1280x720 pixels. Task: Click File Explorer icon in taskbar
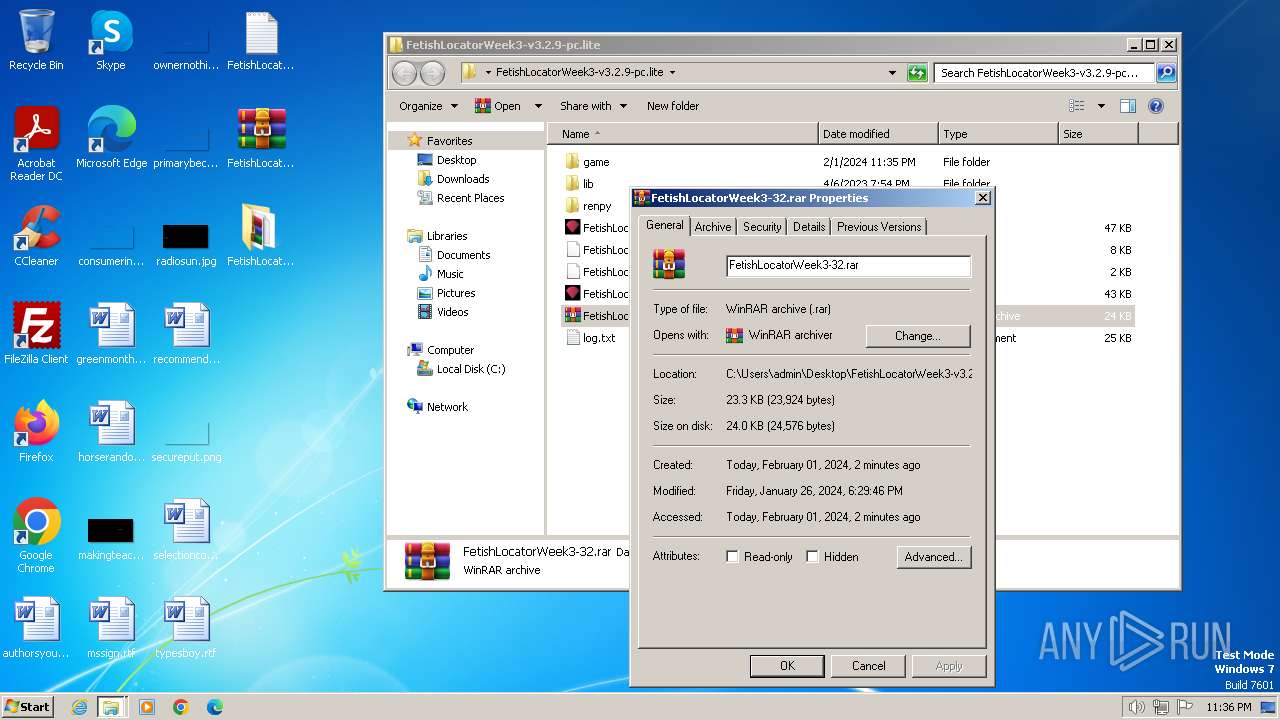pyautogui.click(x=111, y=707)
